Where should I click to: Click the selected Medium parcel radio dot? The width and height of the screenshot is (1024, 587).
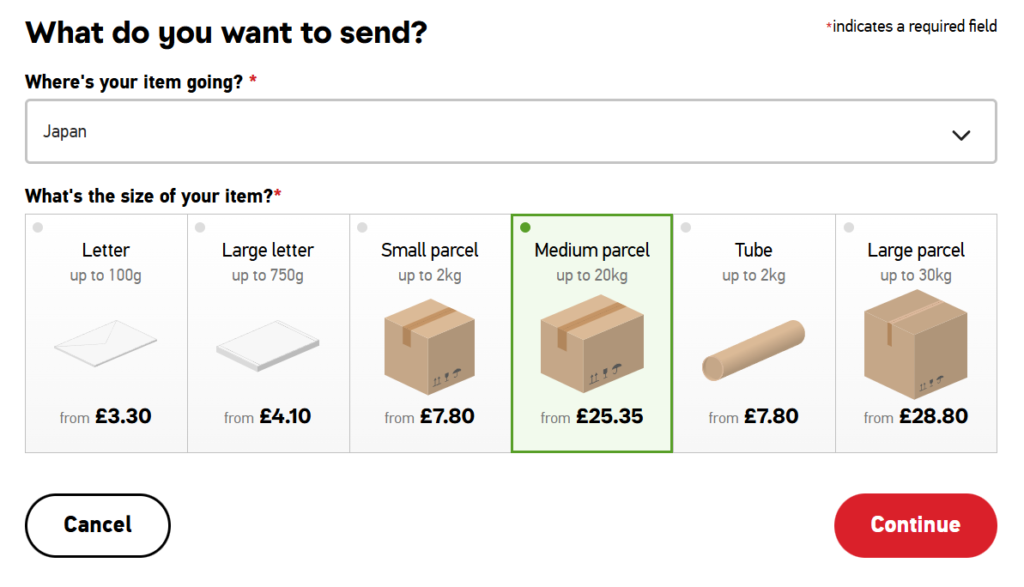(525, 228)
